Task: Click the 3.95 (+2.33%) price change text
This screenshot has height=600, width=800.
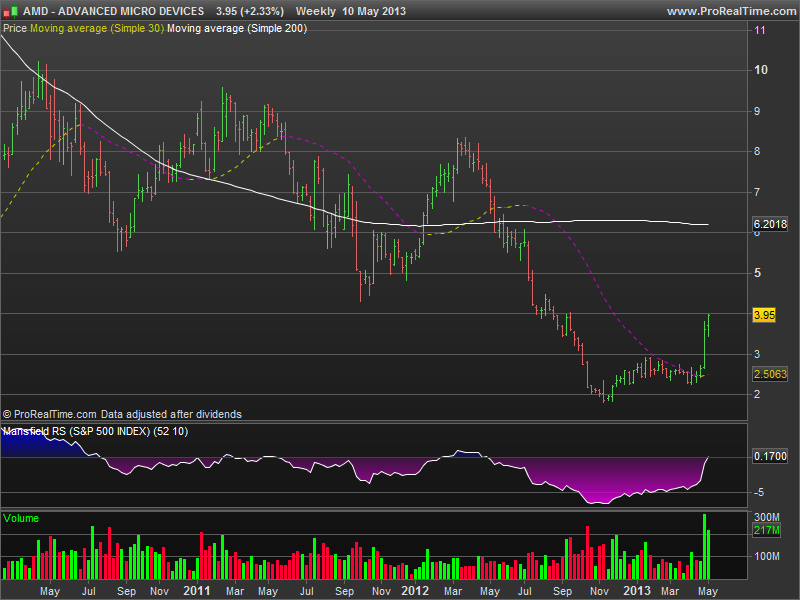Action: click(249, 11)
